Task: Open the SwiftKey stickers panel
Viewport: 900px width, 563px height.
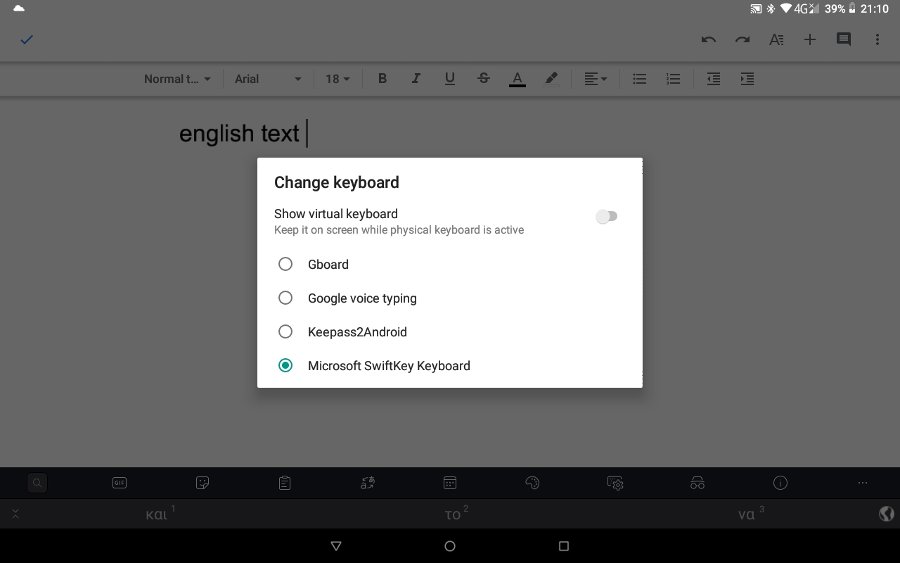Action: click(202, 483)
